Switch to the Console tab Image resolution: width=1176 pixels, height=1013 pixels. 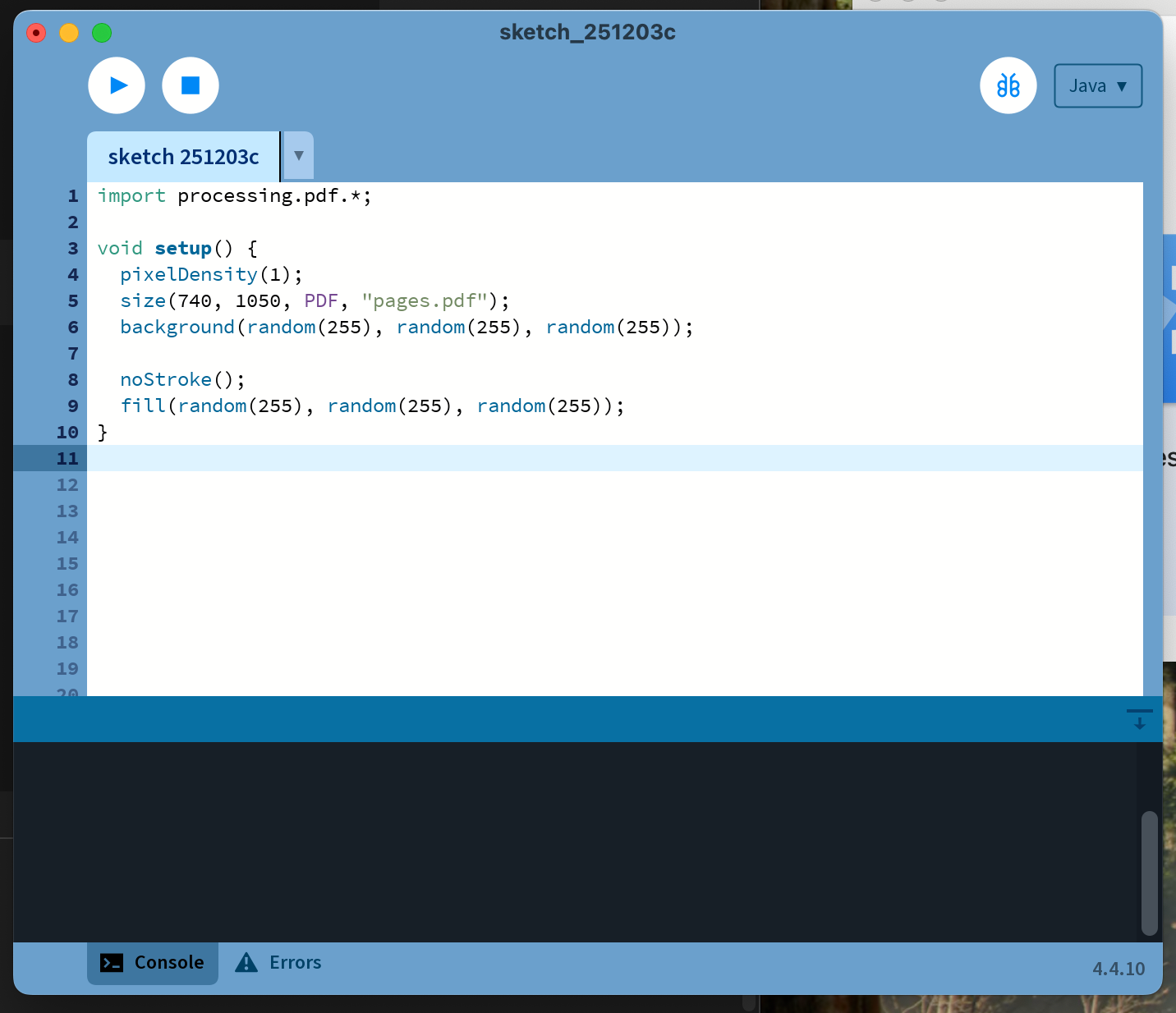tap(153, 963)
